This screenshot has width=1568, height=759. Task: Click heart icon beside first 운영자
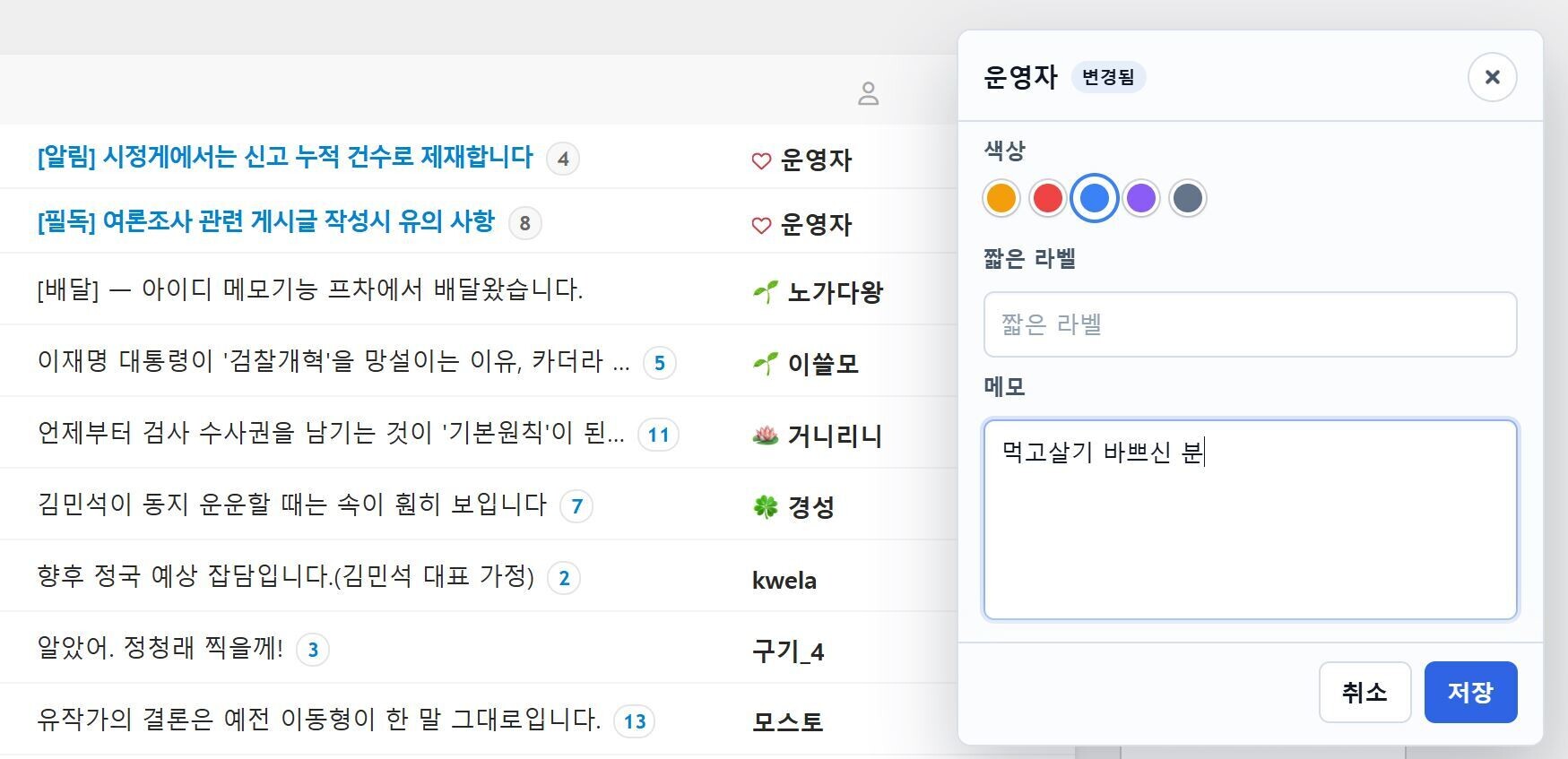click(761, 160)
